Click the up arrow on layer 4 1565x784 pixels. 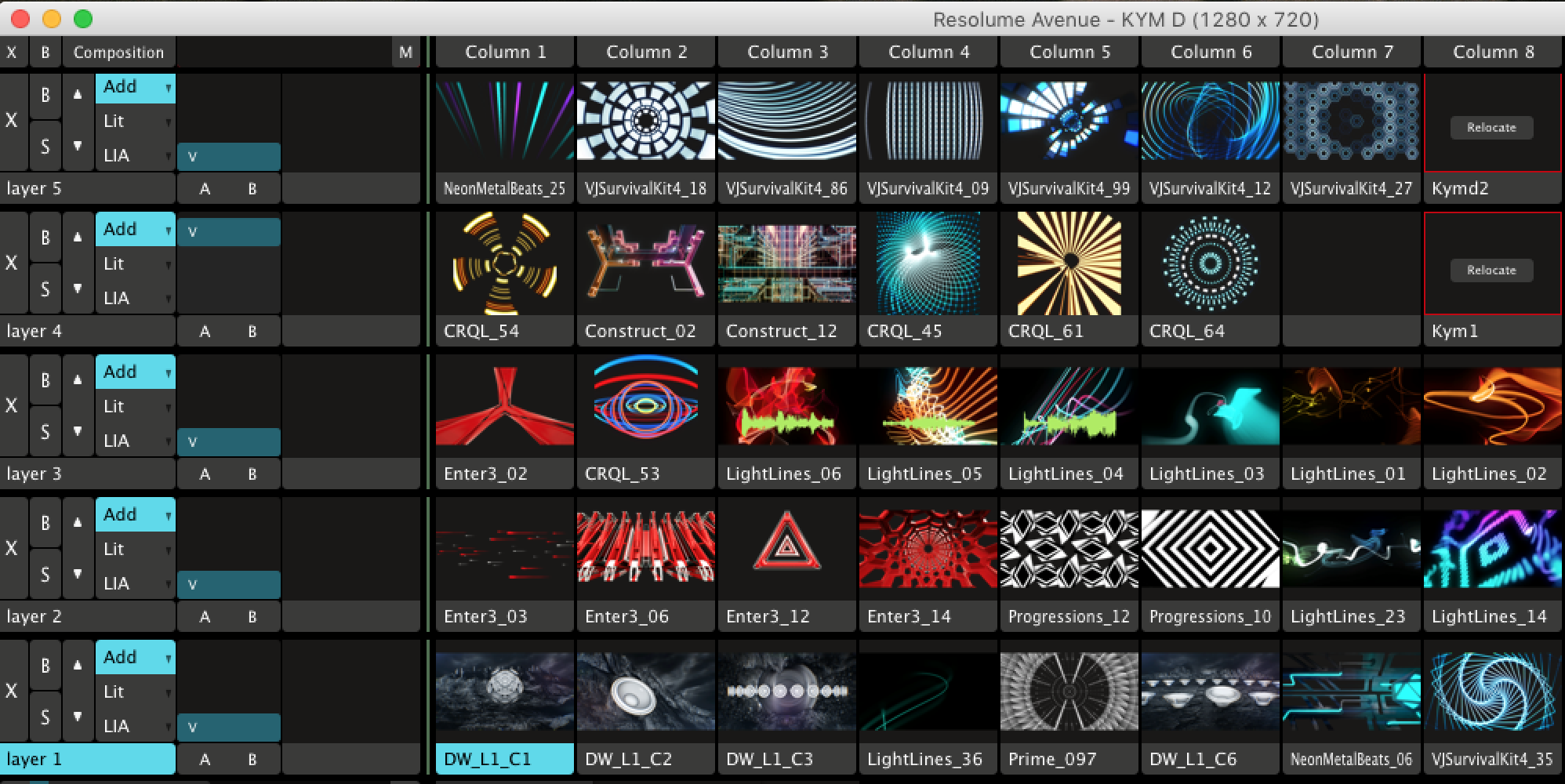(x=78, y=237)
